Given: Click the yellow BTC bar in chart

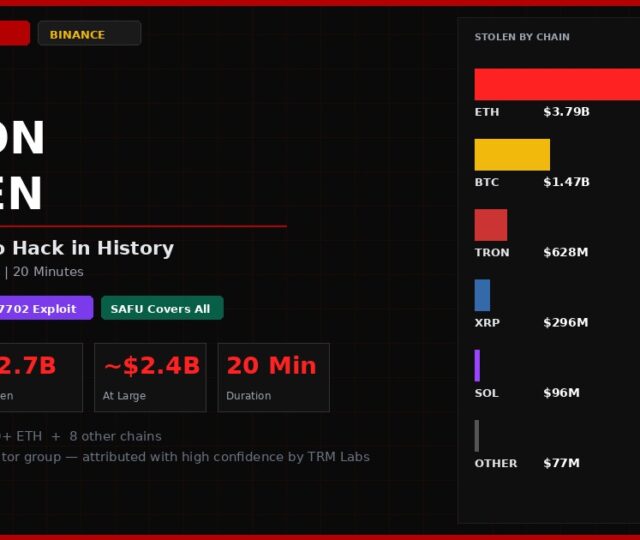Looking at the screenshot, I should (x=512, y=155).
